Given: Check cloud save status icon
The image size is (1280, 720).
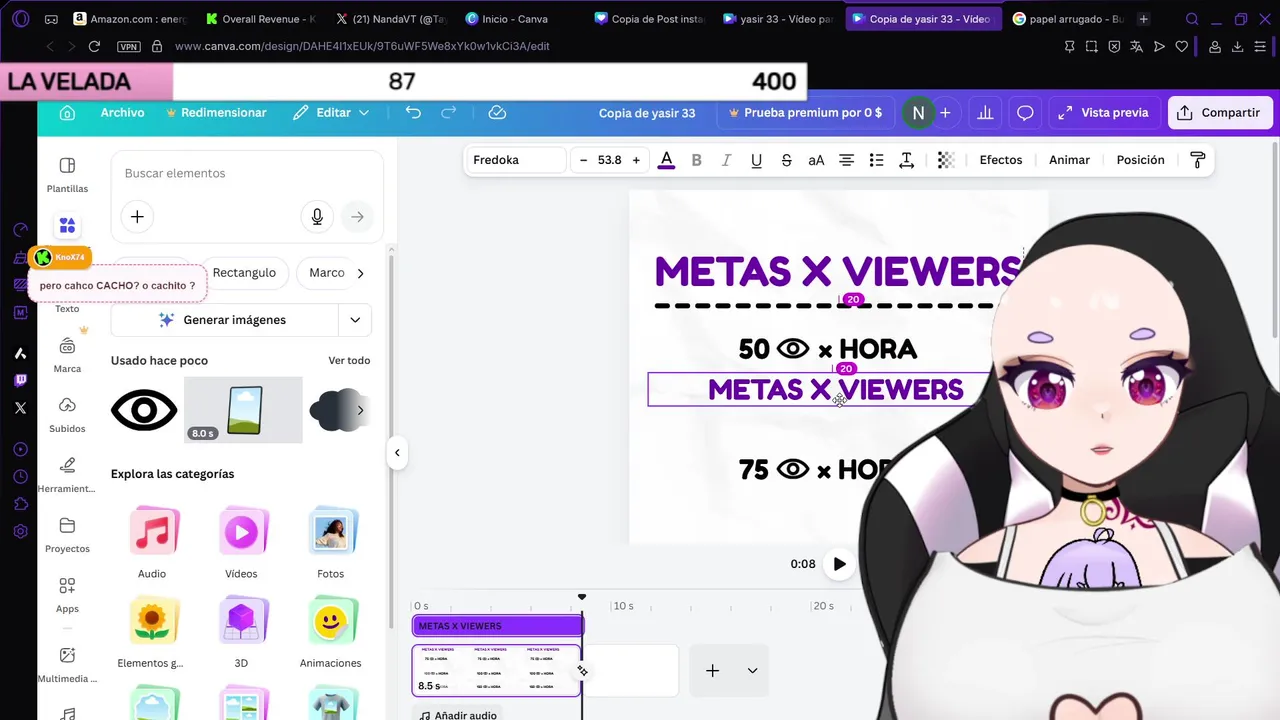Looking at the screenshot, I should [497, 113].
